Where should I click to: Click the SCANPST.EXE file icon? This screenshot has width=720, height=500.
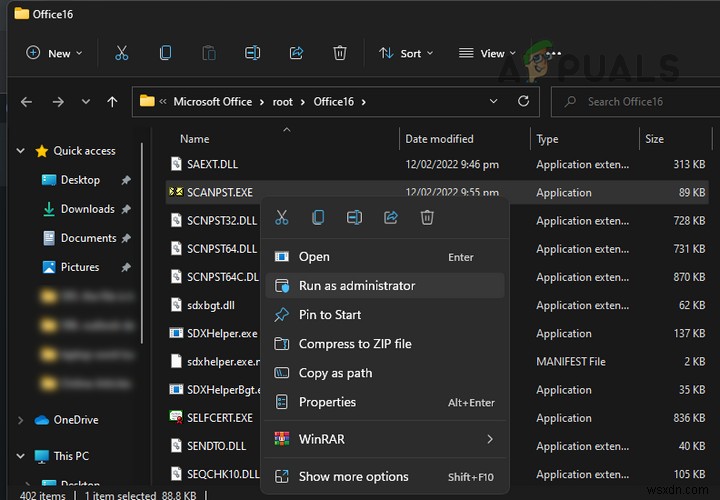[176, 192]
